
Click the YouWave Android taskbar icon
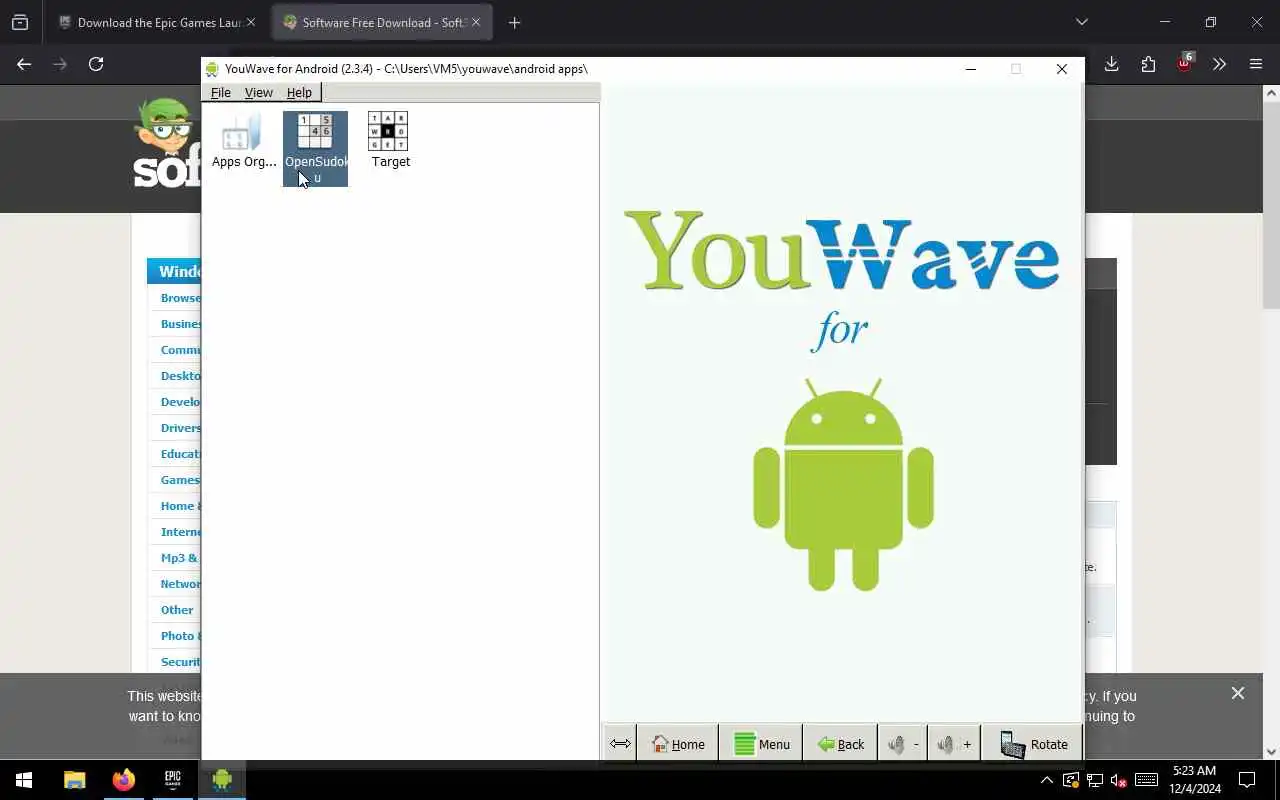pos(222,780)
